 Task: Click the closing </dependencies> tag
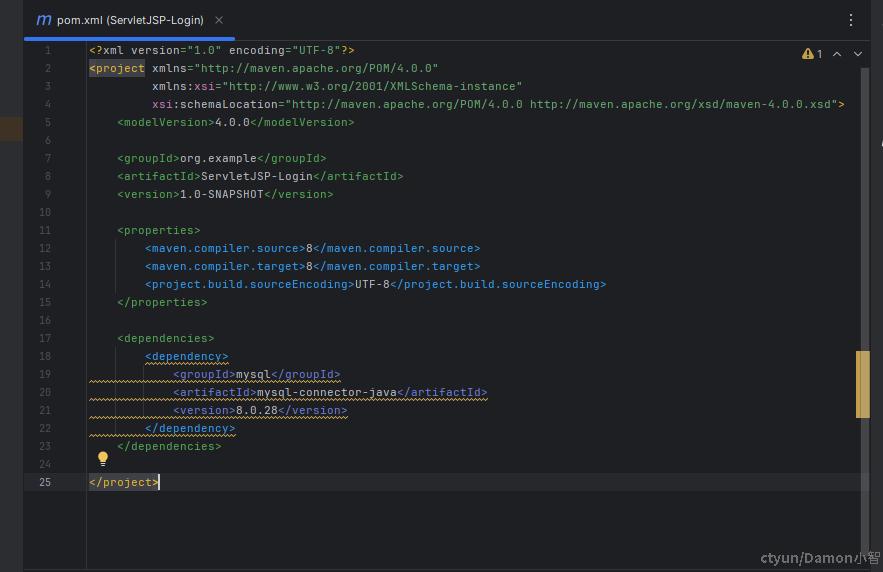tap(169, 446)
